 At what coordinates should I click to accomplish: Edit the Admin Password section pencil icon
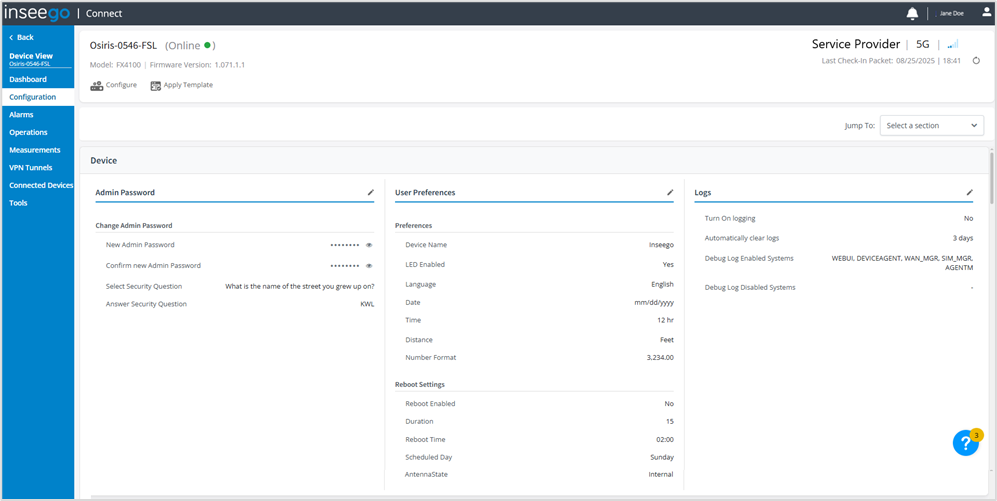pyautogui.click(x=370, y=192)
